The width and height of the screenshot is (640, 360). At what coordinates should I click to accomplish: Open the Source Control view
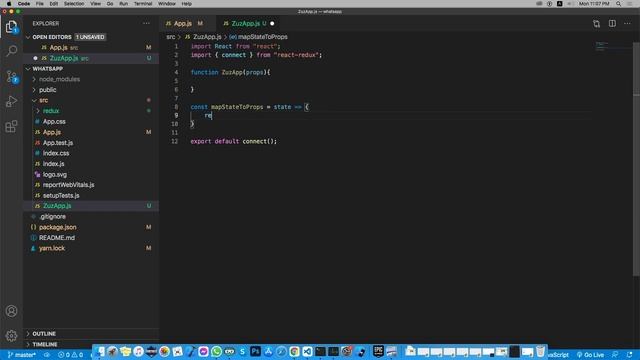pyautogui.click(x=11, y=76)
